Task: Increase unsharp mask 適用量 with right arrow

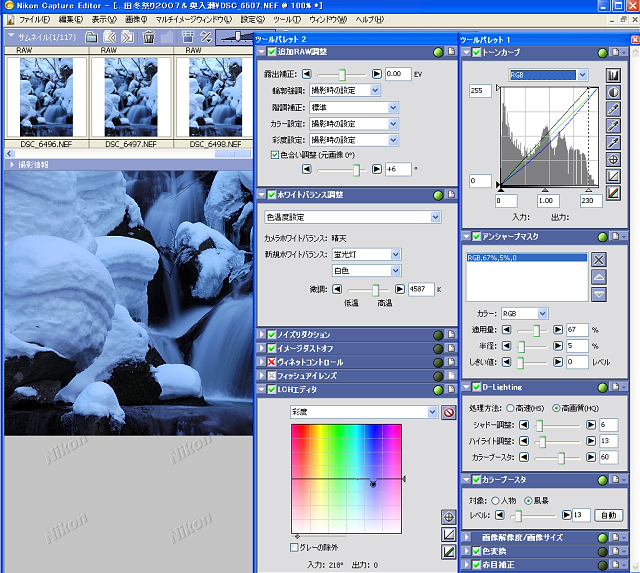Action: [558, 329]
